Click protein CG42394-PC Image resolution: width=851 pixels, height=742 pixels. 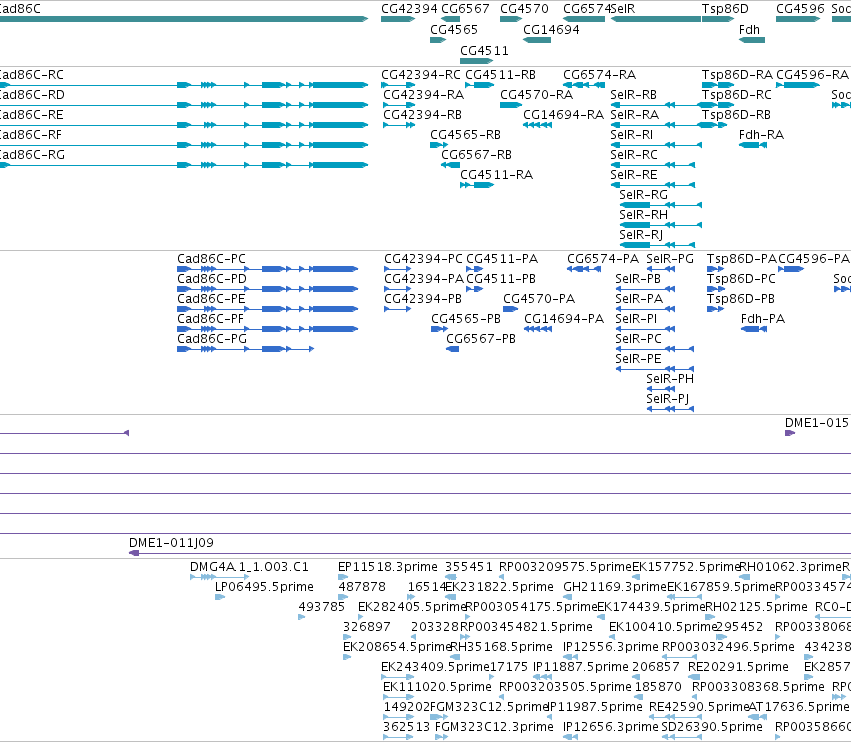[x=423, y=259]
